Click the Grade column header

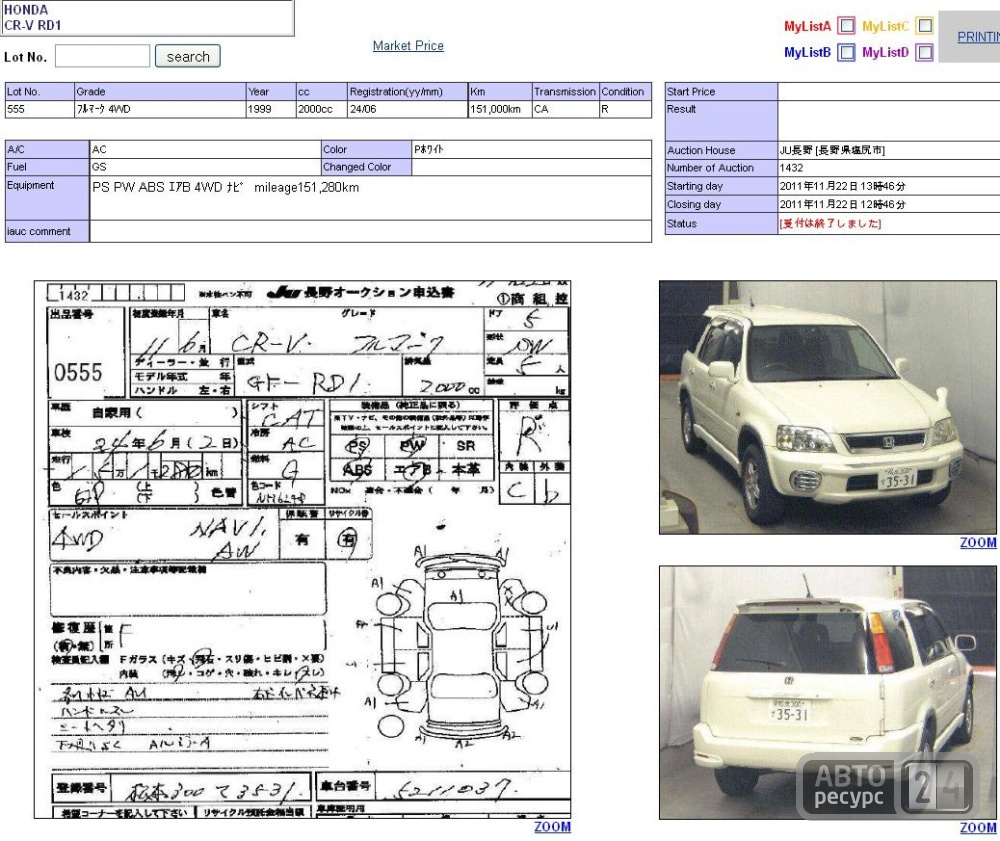point(160,91)
